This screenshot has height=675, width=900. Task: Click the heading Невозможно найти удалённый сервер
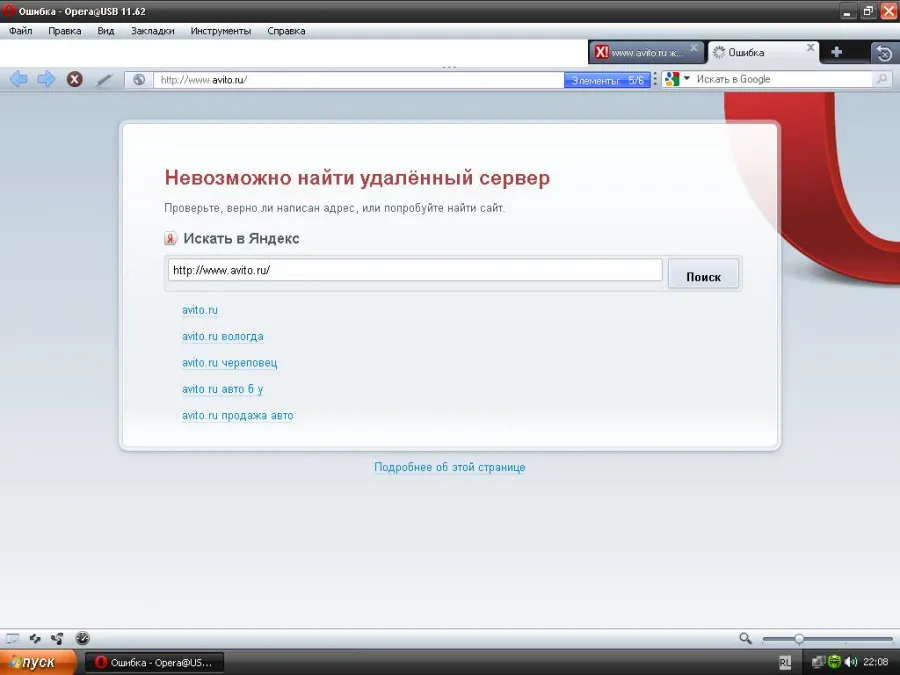click(x=357, y=177)
